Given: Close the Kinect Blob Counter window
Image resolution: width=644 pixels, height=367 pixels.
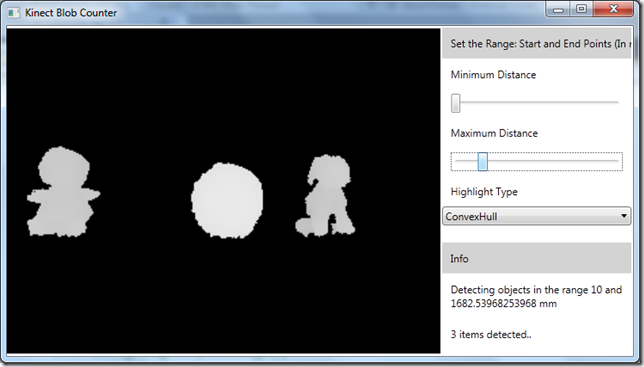Looking at the screenshot, I should pyautogui.click(x=613, y=9).
